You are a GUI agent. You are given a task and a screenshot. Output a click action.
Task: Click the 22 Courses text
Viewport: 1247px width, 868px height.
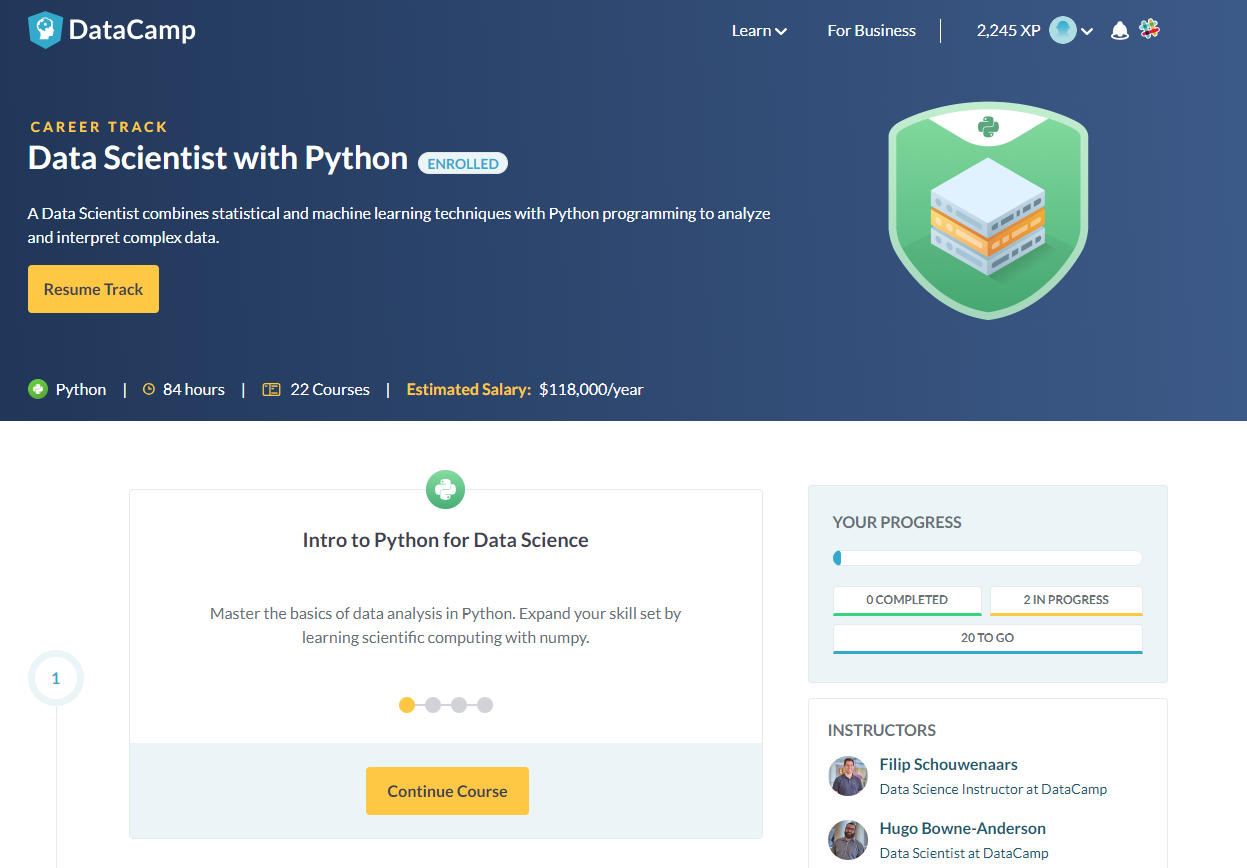(330, 390)
